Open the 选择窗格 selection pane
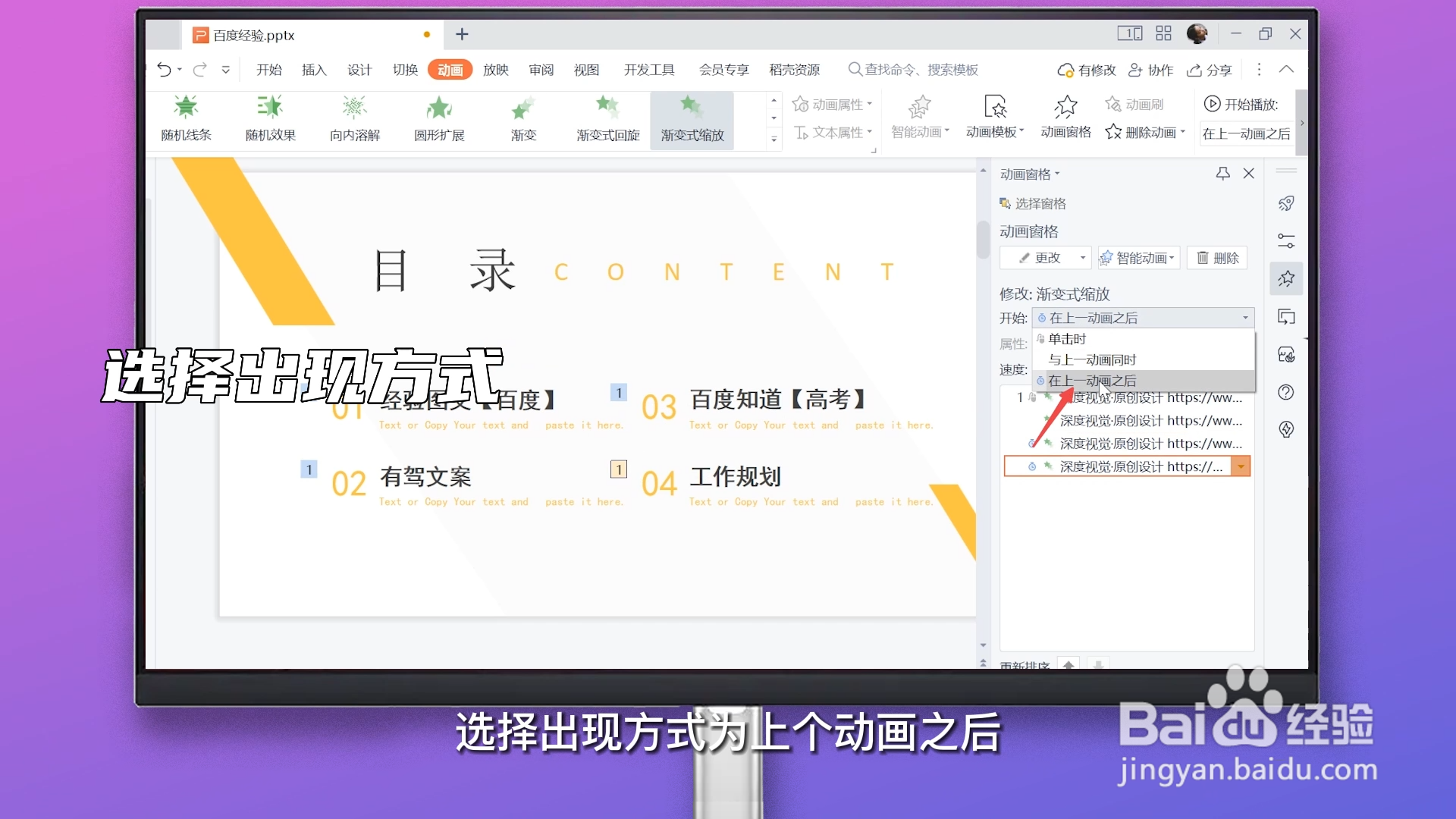Viewport: 1456px width, 819px height. point(1032,203)
